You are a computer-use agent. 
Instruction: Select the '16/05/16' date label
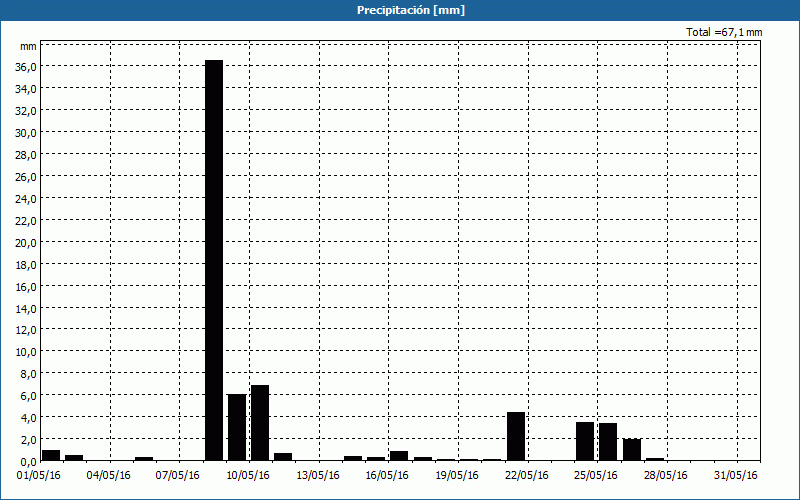point(387,476)
